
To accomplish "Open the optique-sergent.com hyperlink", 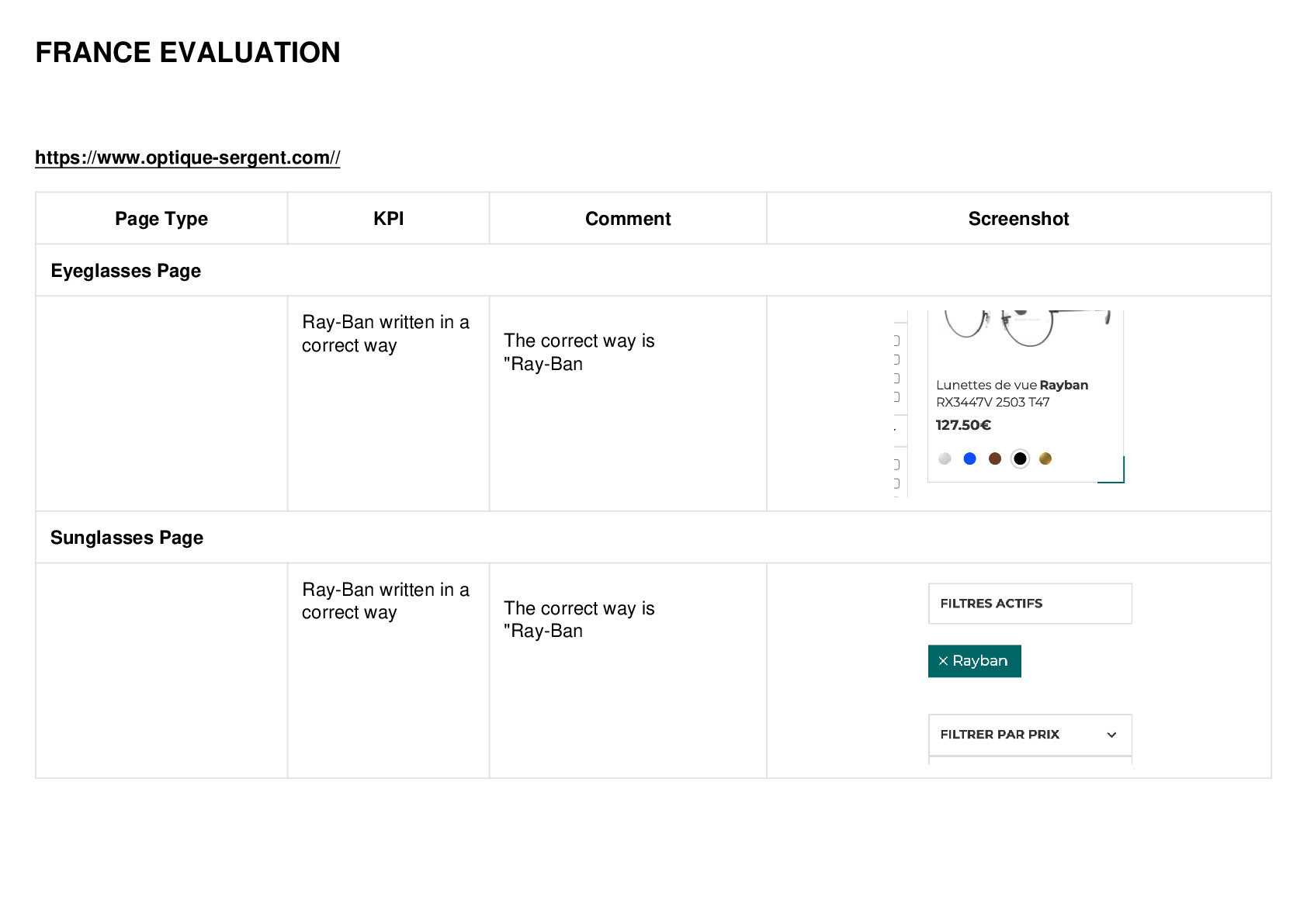I will 187,157.
